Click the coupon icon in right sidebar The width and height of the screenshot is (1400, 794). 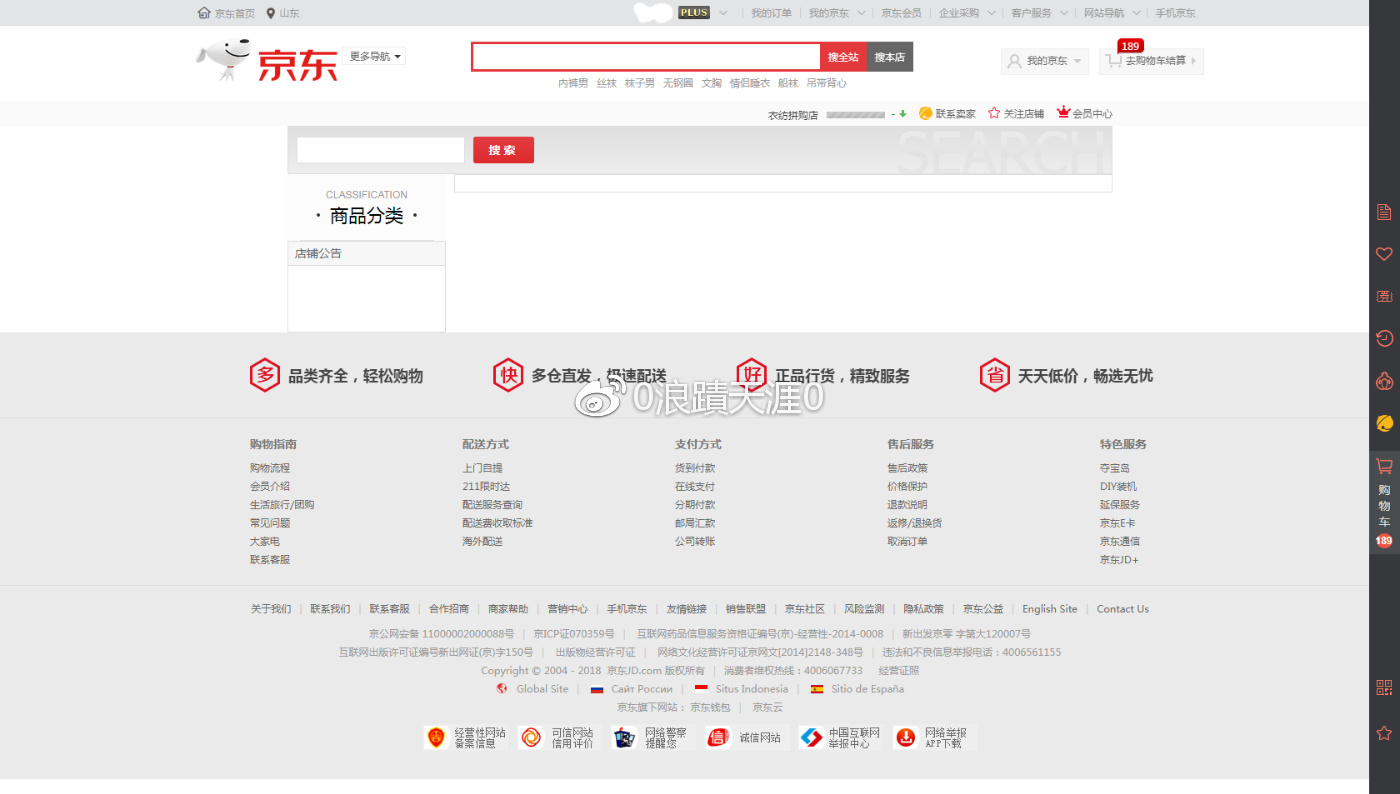[1384, 296]
